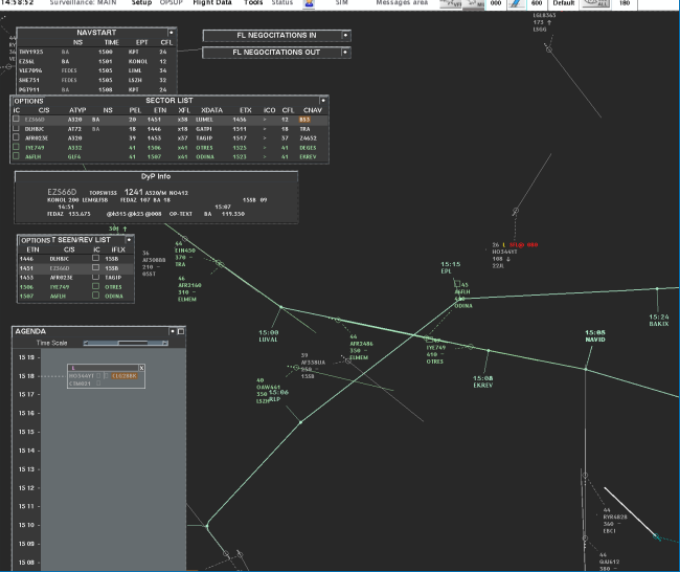Open the Tools menu

click(255, 4)
